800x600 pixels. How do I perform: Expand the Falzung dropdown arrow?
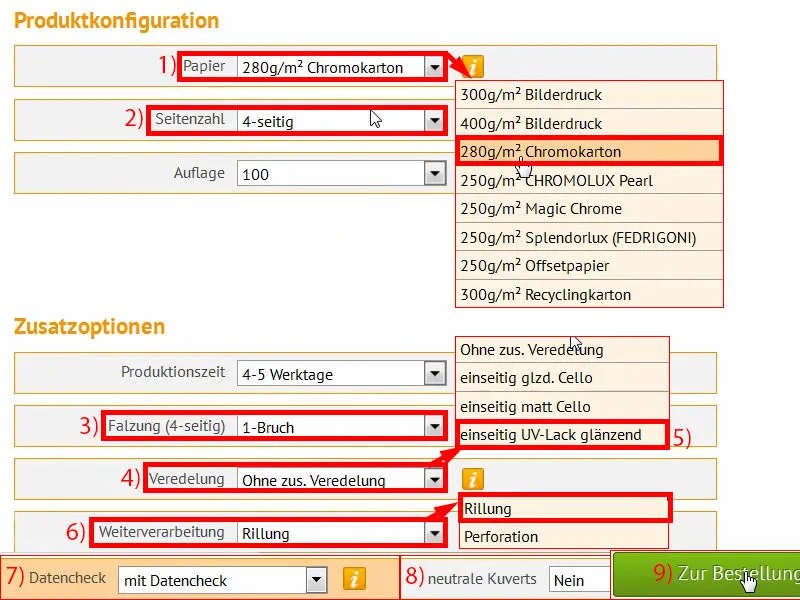435,427
